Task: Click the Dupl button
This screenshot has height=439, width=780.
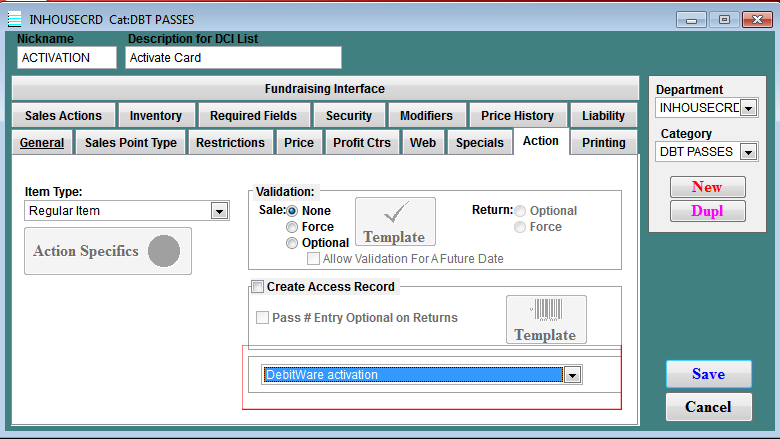Action: tap(707, 211)
